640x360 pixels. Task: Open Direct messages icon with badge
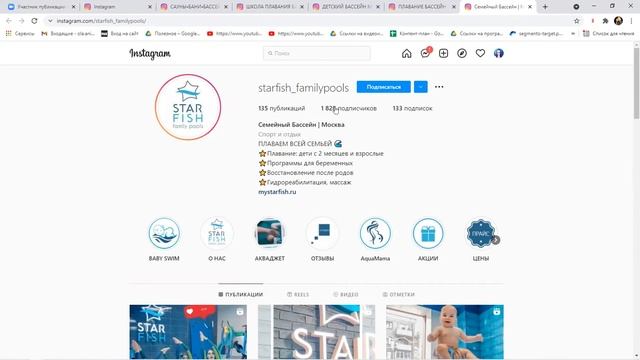[425, 53]
